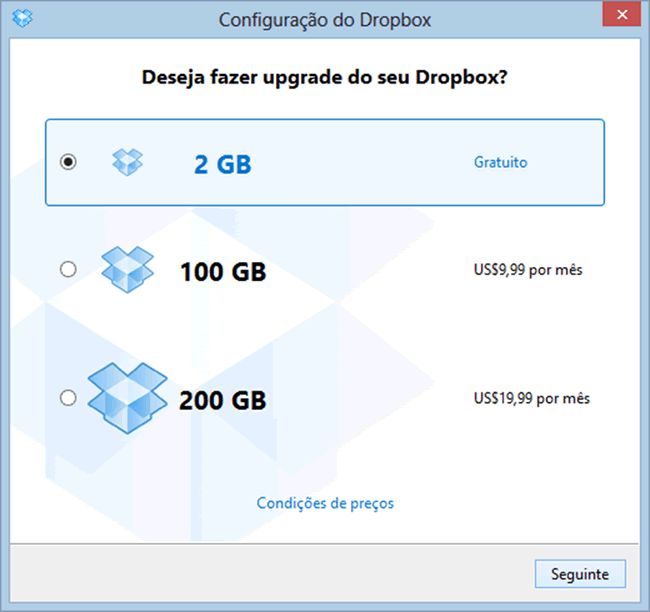
Task: Click the "US$9,99 por mês" price text
Action: tap(528, 270)
